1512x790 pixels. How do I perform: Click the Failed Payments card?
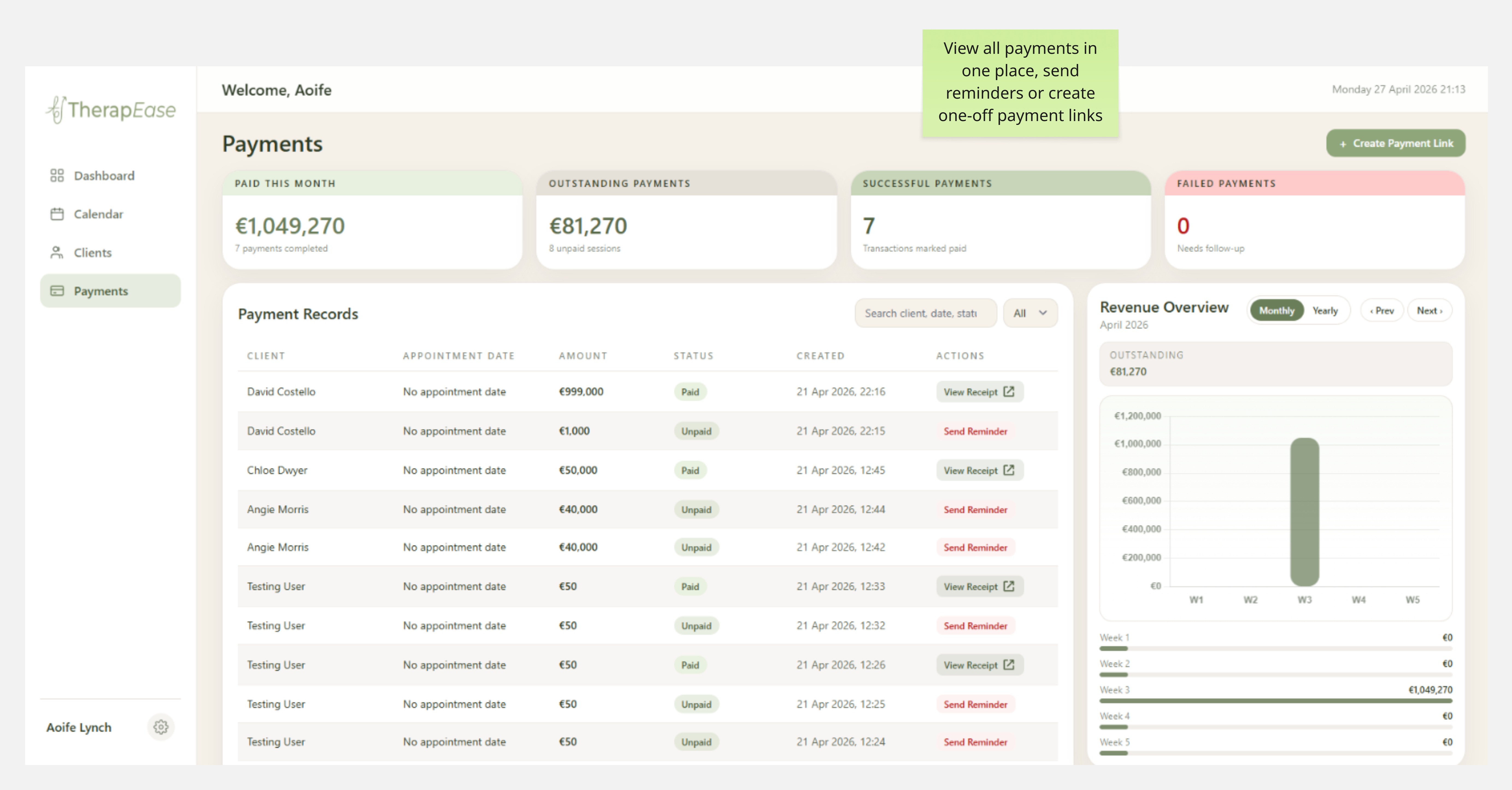pos(1315,220)
